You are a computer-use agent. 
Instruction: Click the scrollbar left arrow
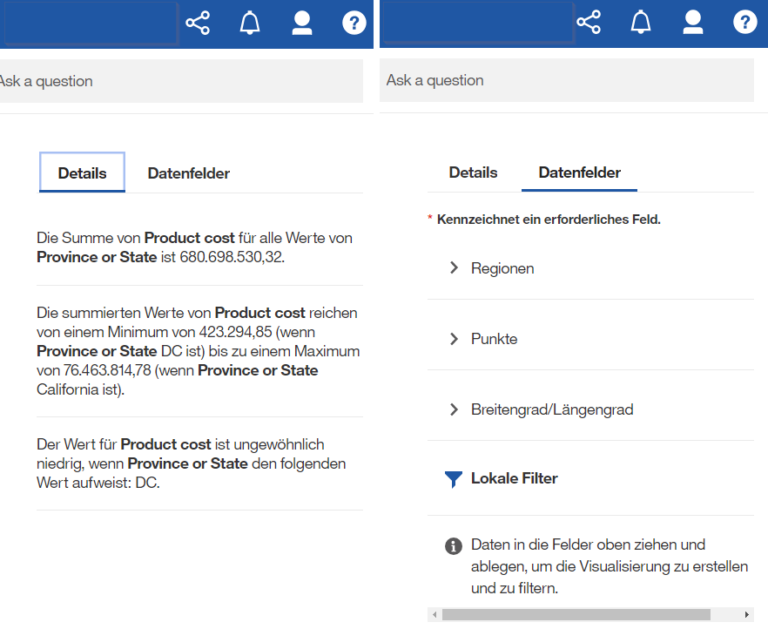point(434,614)
